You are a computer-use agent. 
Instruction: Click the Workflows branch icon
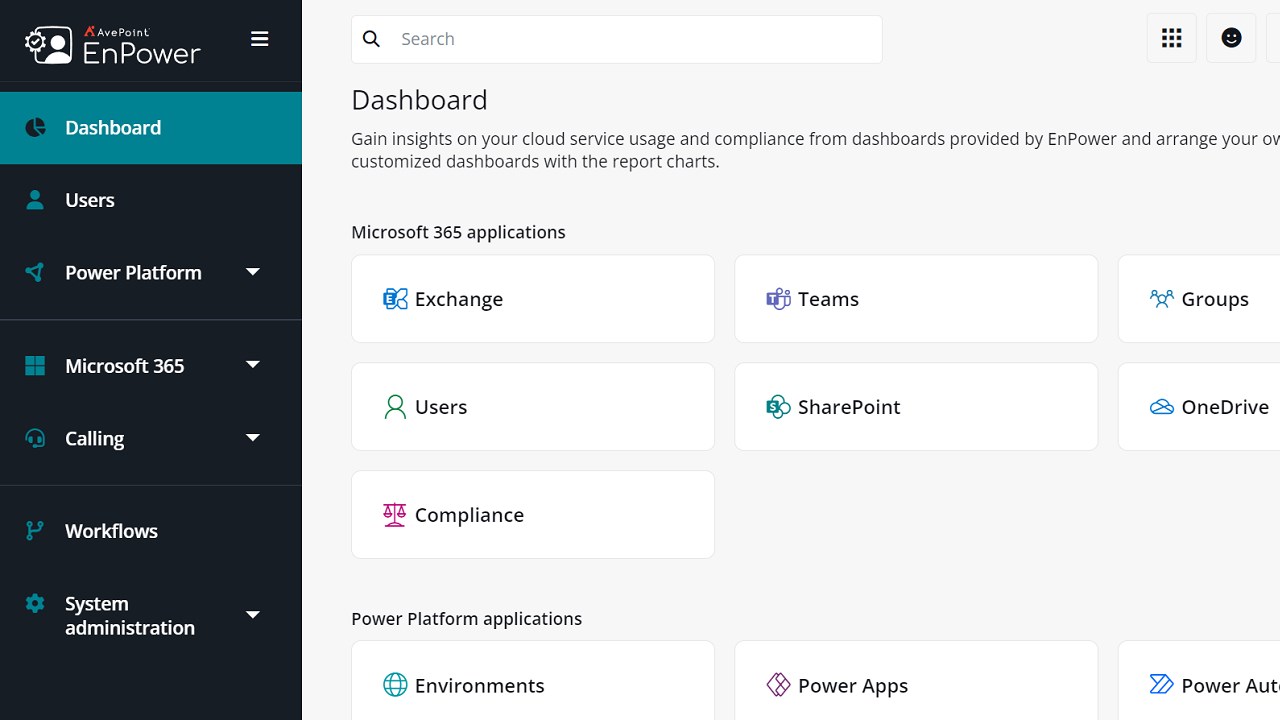(35, 531)
